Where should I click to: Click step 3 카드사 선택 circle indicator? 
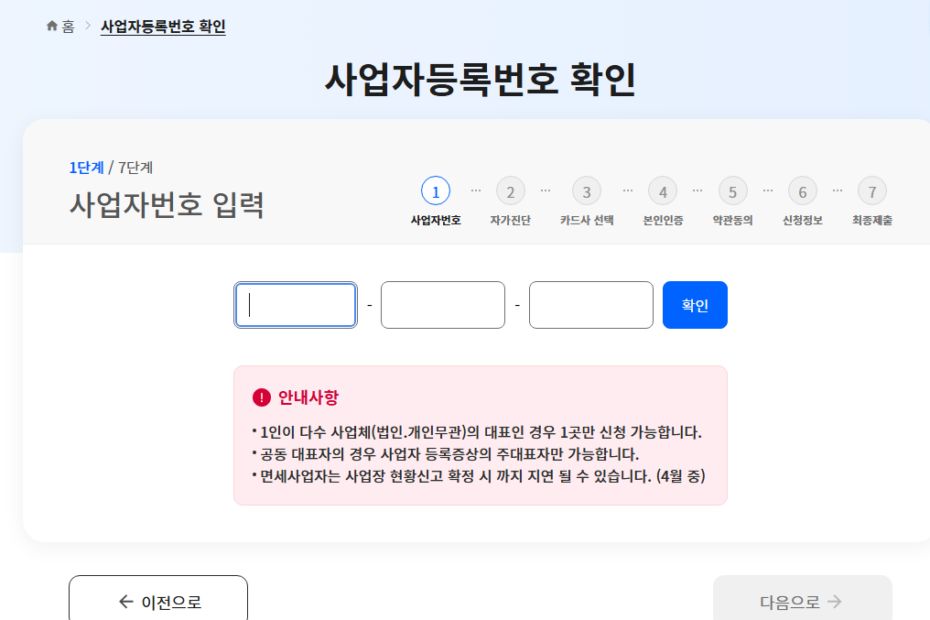point(586,190)
